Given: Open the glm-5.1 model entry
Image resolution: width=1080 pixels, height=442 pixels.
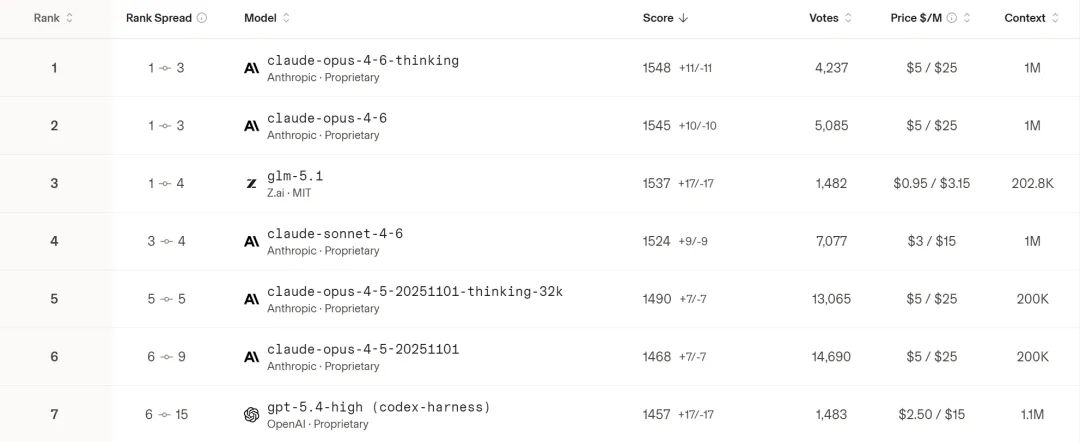Looking at the screenshot, I should [x=295, y=176].
